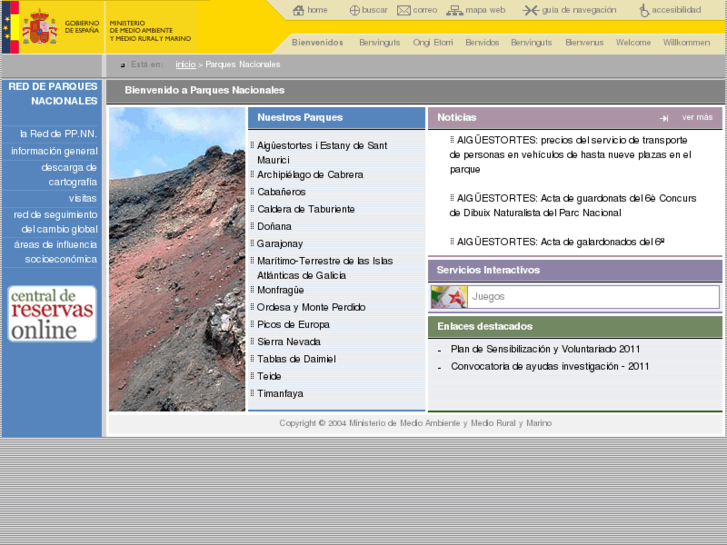
Task: Click the Juegos interactive service box
Action: pos(575,297)
